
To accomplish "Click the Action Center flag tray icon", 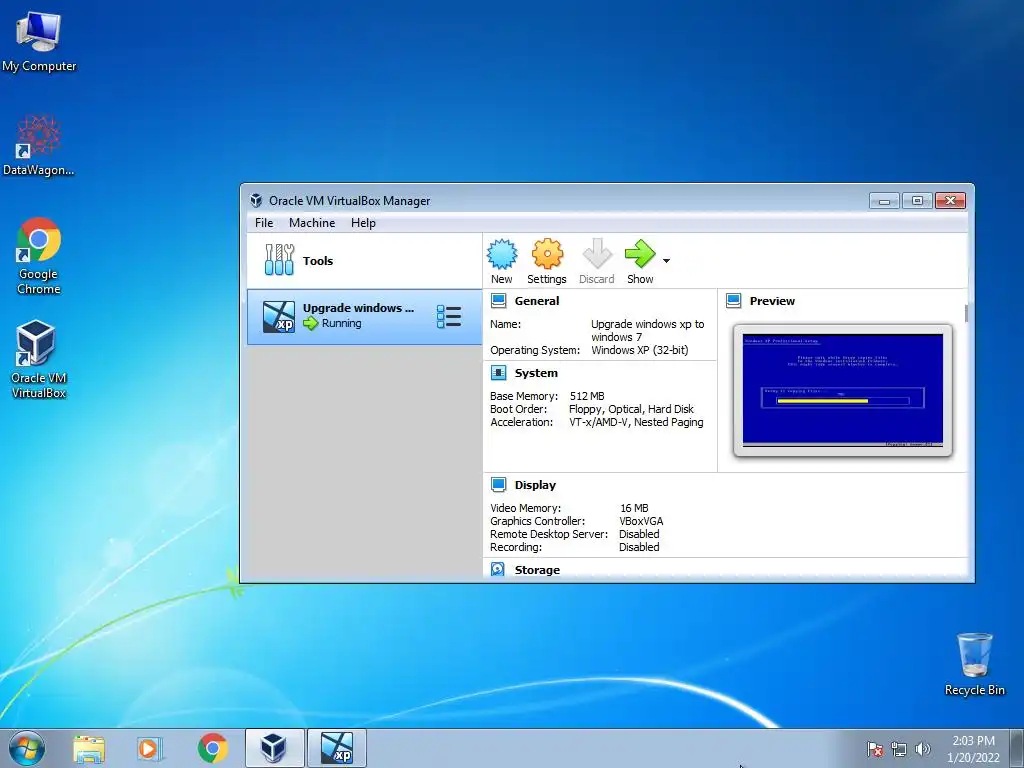I will tap(874, 749).
